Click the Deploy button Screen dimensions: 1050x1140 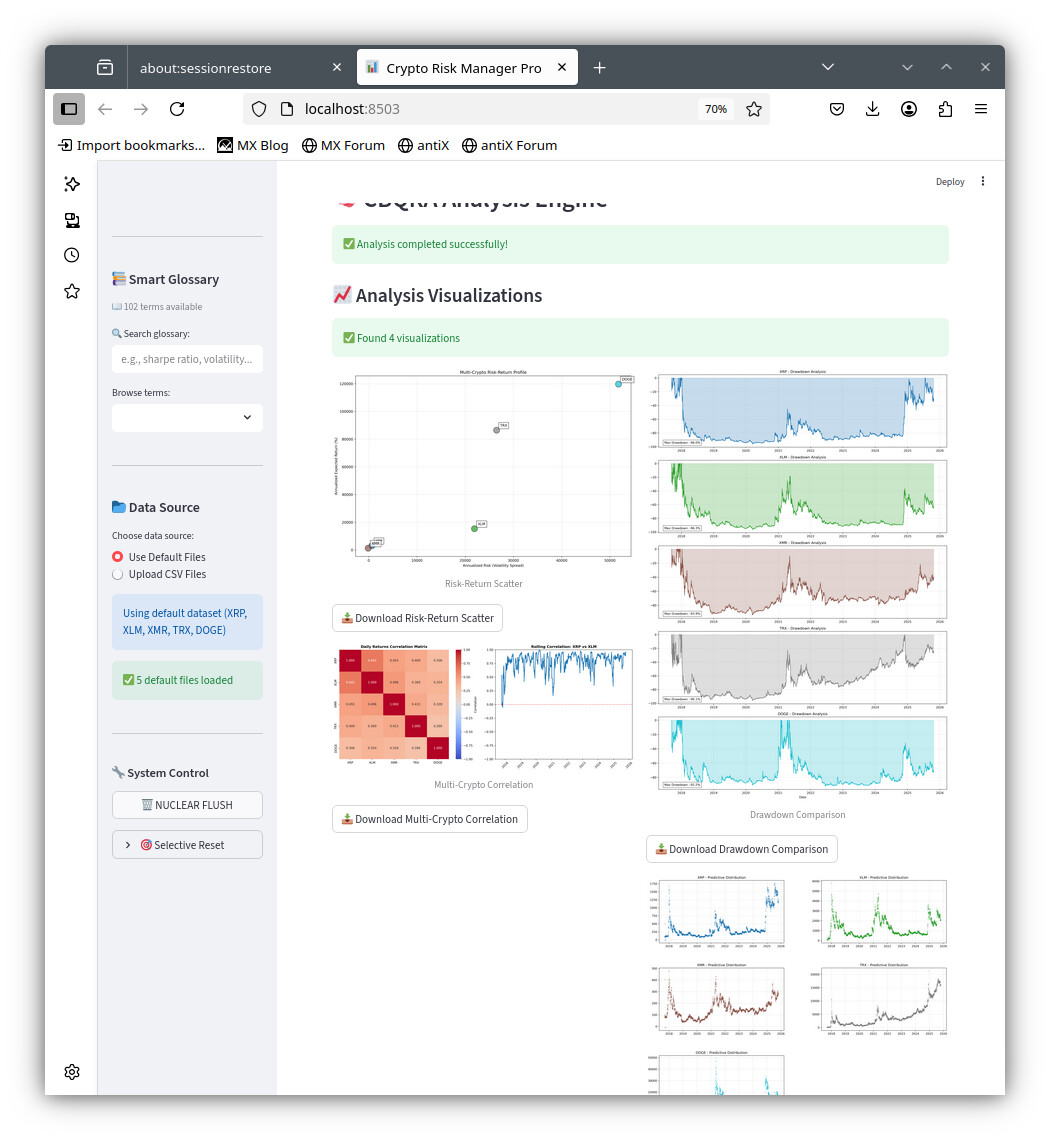(x=950, y=182)
